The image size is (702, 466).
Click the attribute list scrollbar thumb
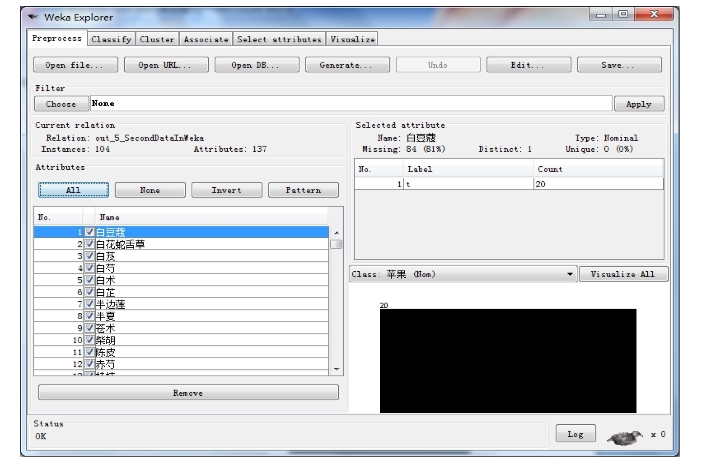pyautogui.click(x=336, y=244)
